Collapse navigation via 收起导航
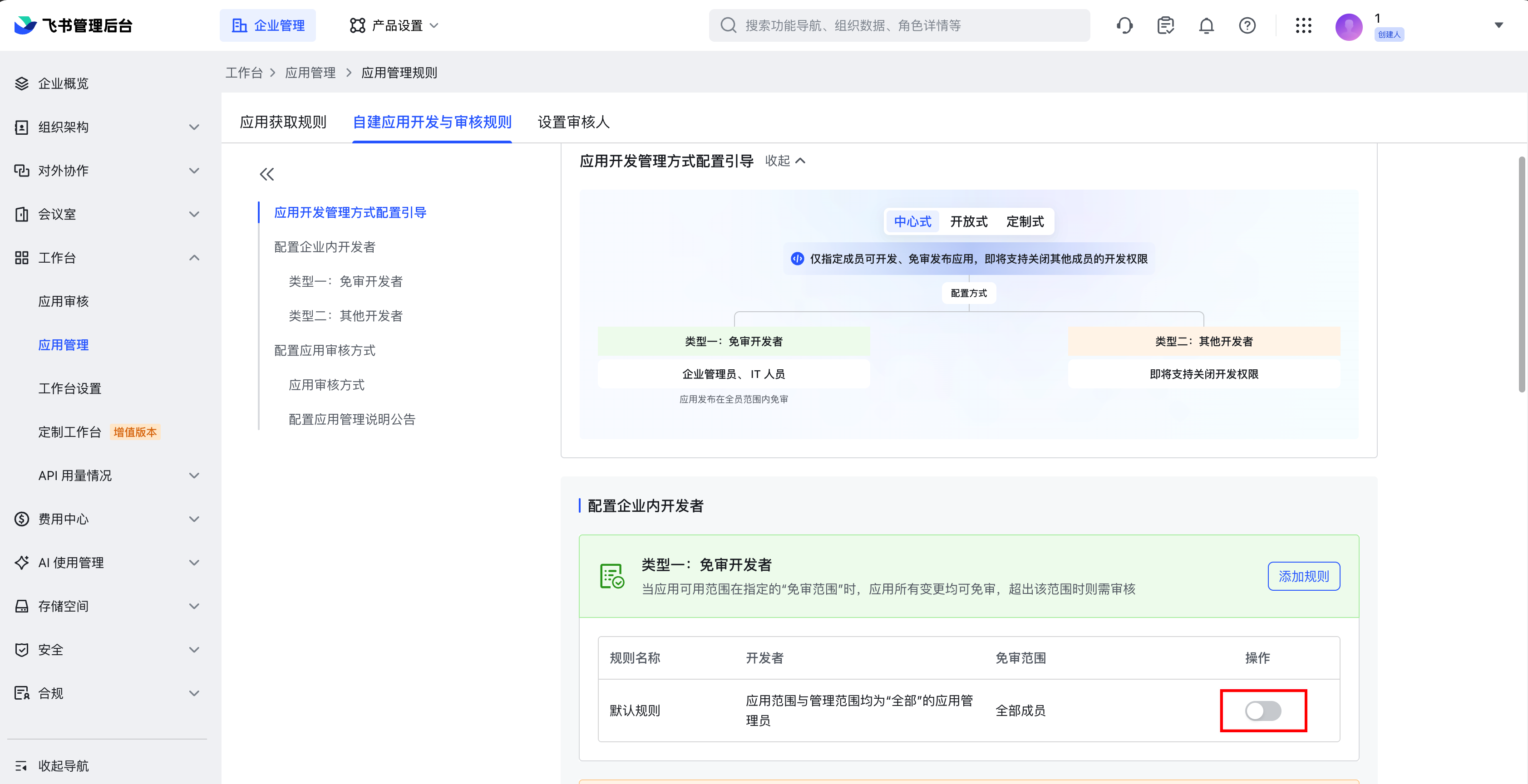The width and height of the screenshot is (1528, 784). pos(63,765)
